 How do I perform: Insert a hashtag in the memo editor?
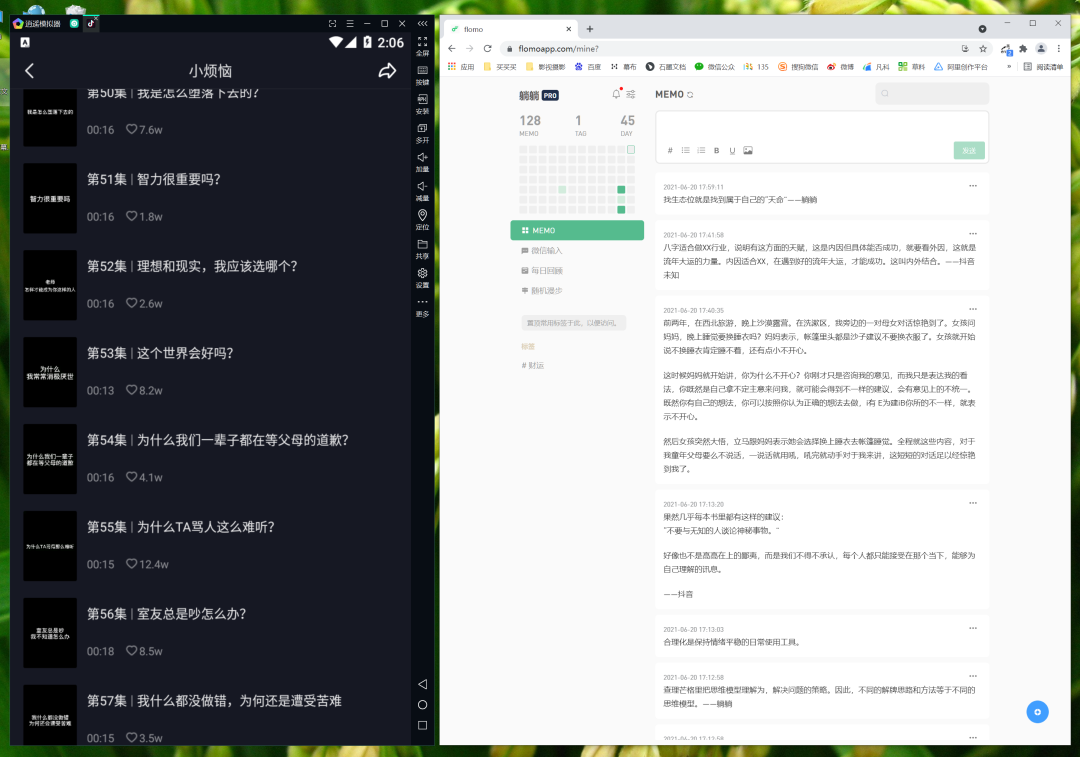(x=670, y=150)
